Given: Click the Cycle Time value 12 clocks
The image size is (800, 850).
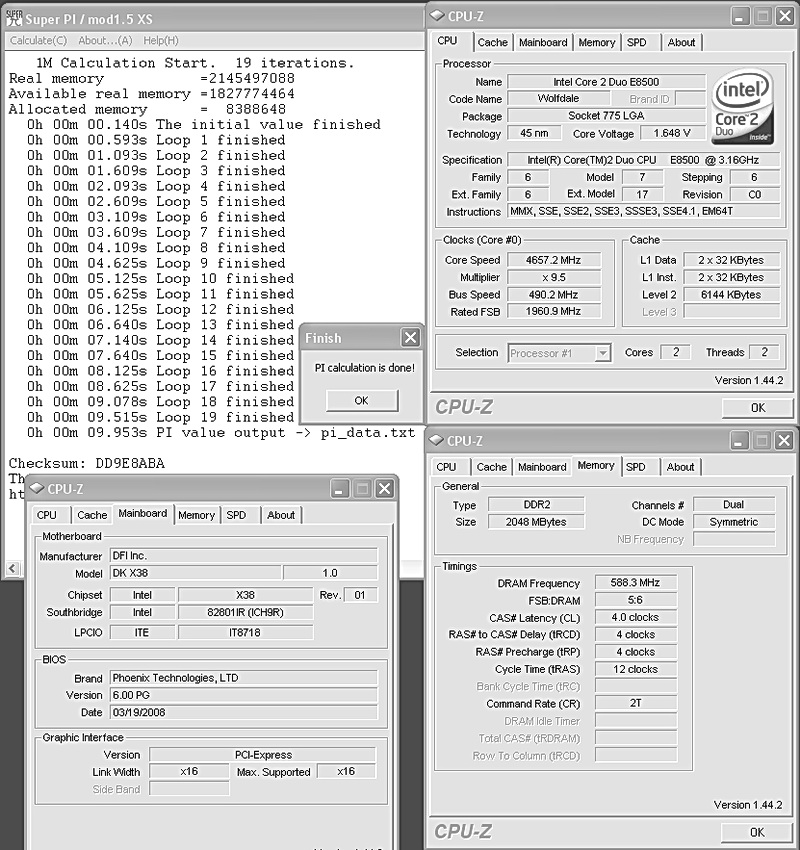Looking at the screenshot, I should tap(635, 669).
